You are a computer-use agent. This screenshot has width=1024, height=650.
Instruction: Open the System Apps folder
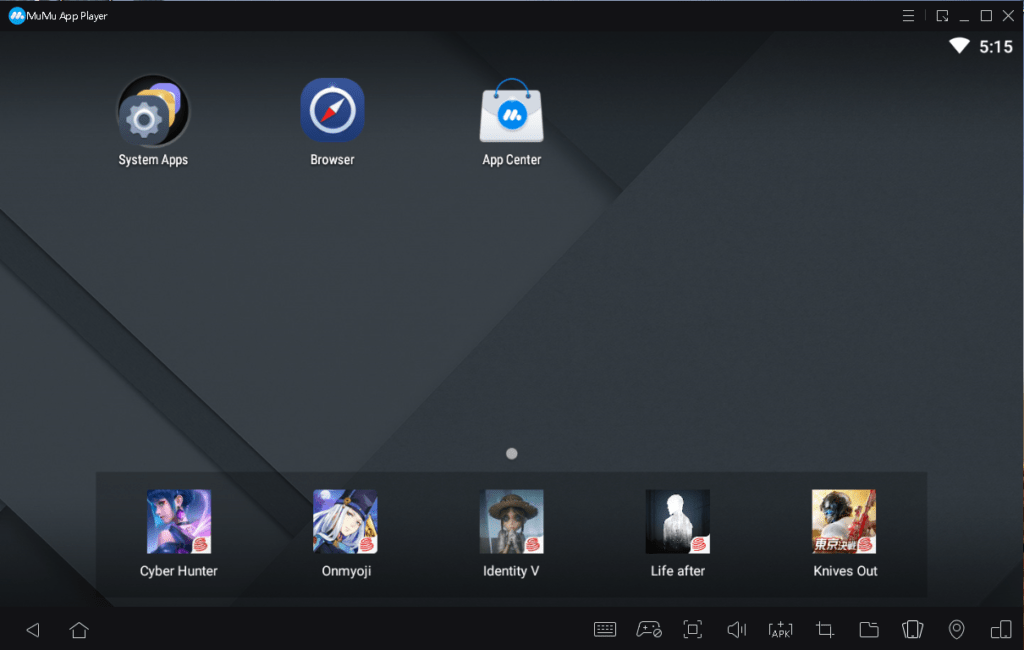(x=153, y=110)
